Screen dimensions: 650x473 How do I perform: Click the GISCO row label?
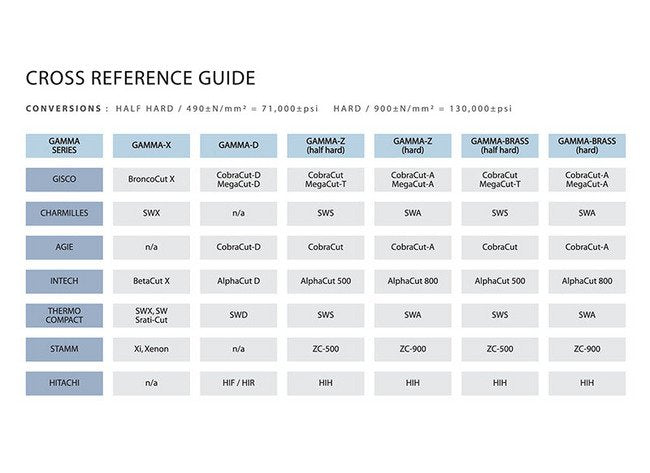tap(64, 180)
